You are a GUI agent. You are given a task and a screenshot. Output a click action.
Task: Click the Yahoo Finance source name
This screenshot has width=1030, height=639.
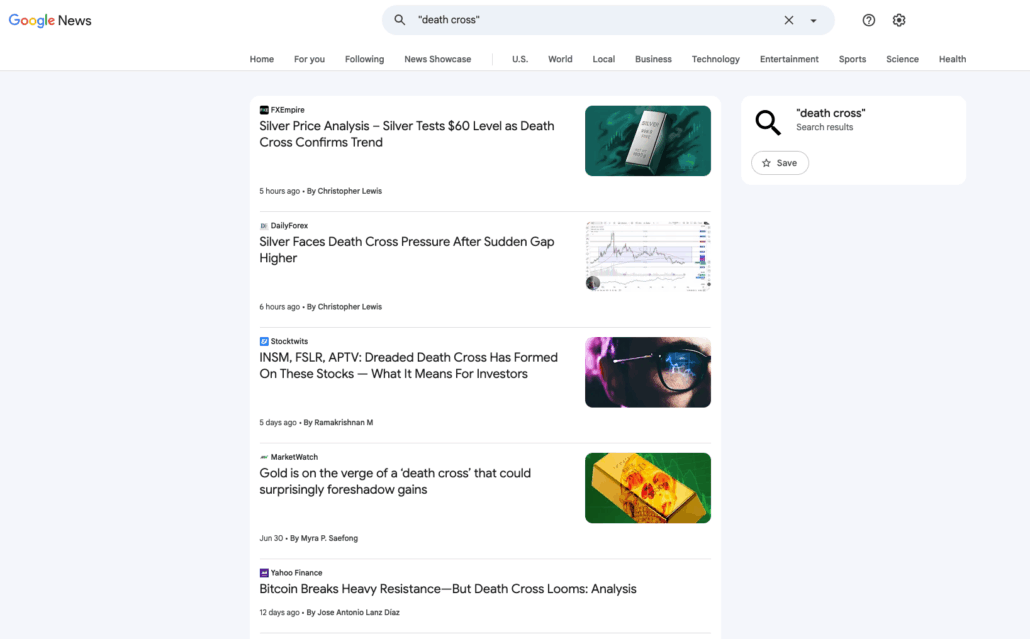pyautogui.click(x=296, y=572)
